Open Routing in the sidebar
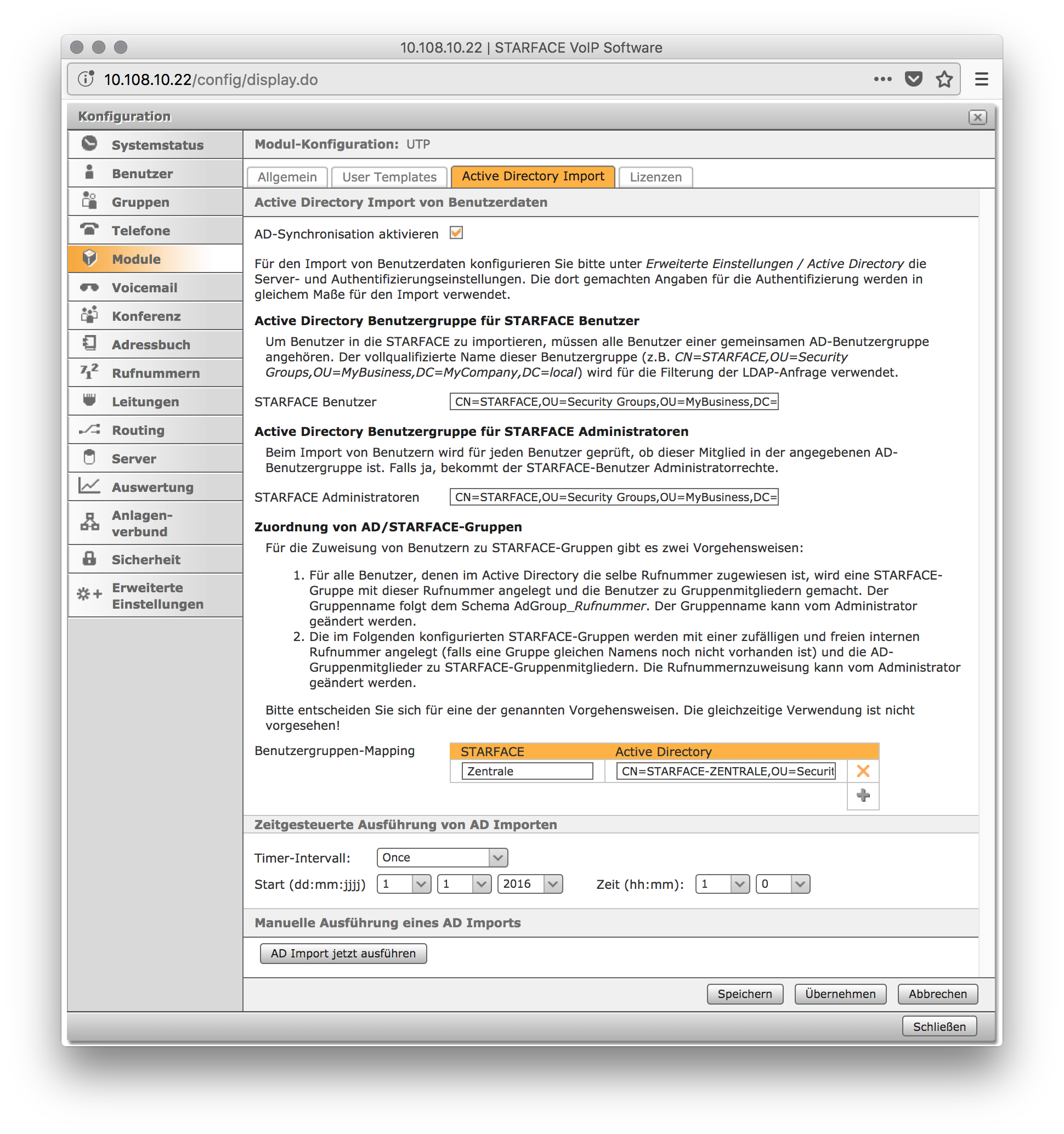Viewport: 1064px width, 1134px height. (x=155, y=429)
